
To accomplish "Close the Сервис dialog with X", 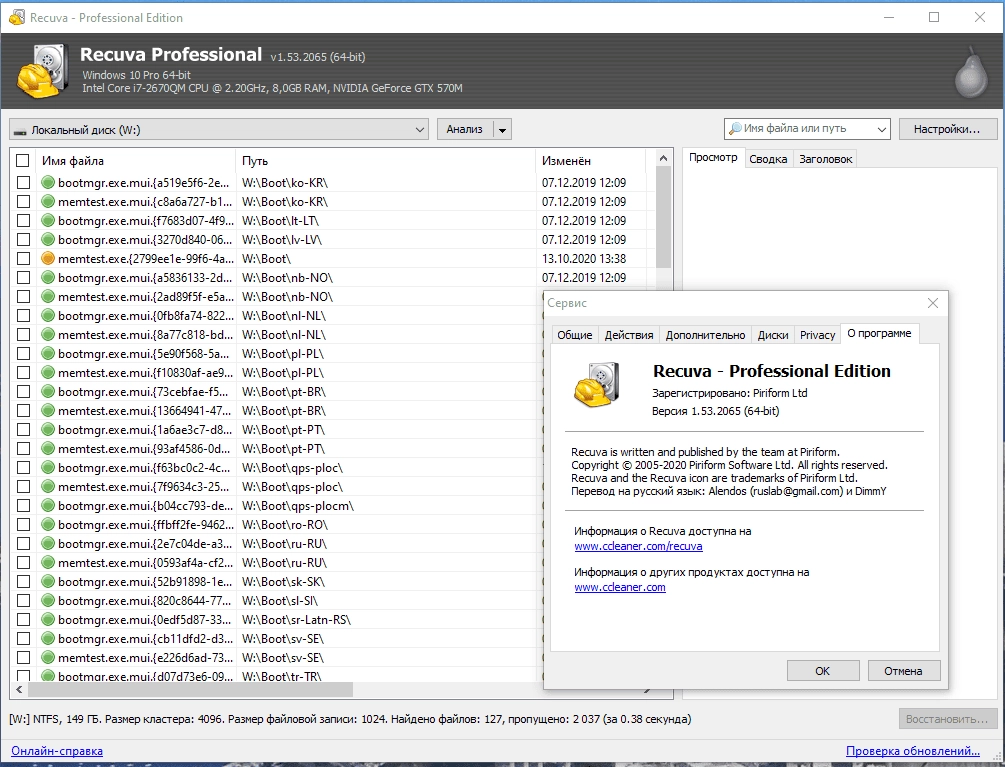I will point(933,303).
